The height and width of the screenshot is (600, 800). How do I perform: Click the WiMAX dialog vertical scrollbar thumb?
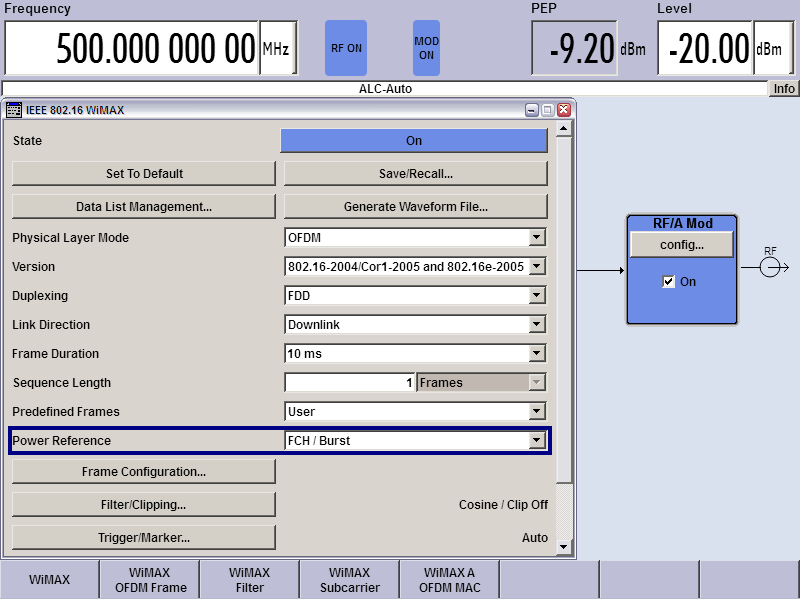563,309
